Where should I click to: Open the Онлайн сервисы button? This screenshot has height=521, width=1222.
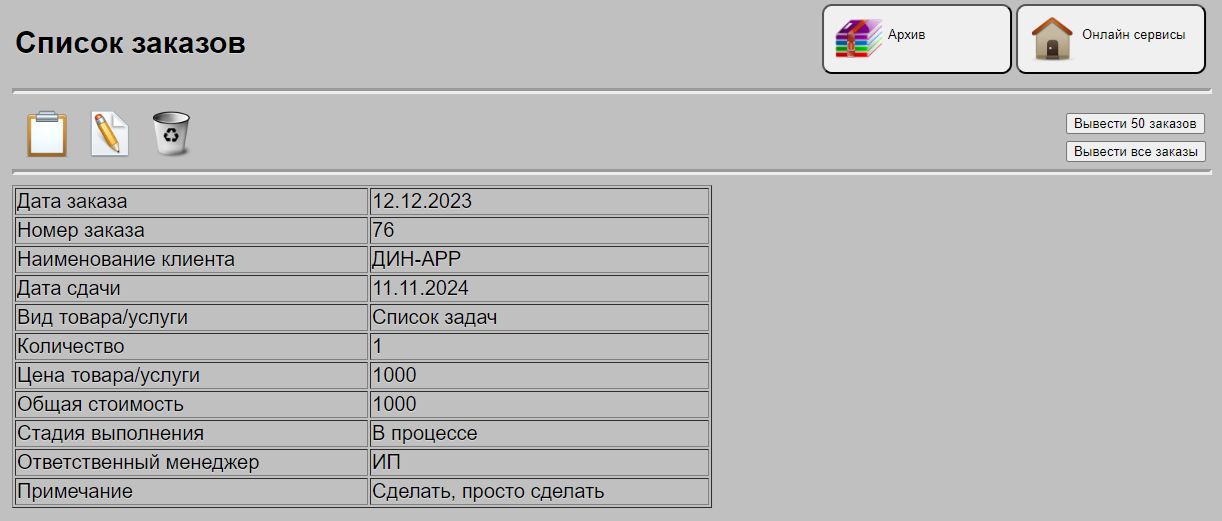(x=1111, y=39)
